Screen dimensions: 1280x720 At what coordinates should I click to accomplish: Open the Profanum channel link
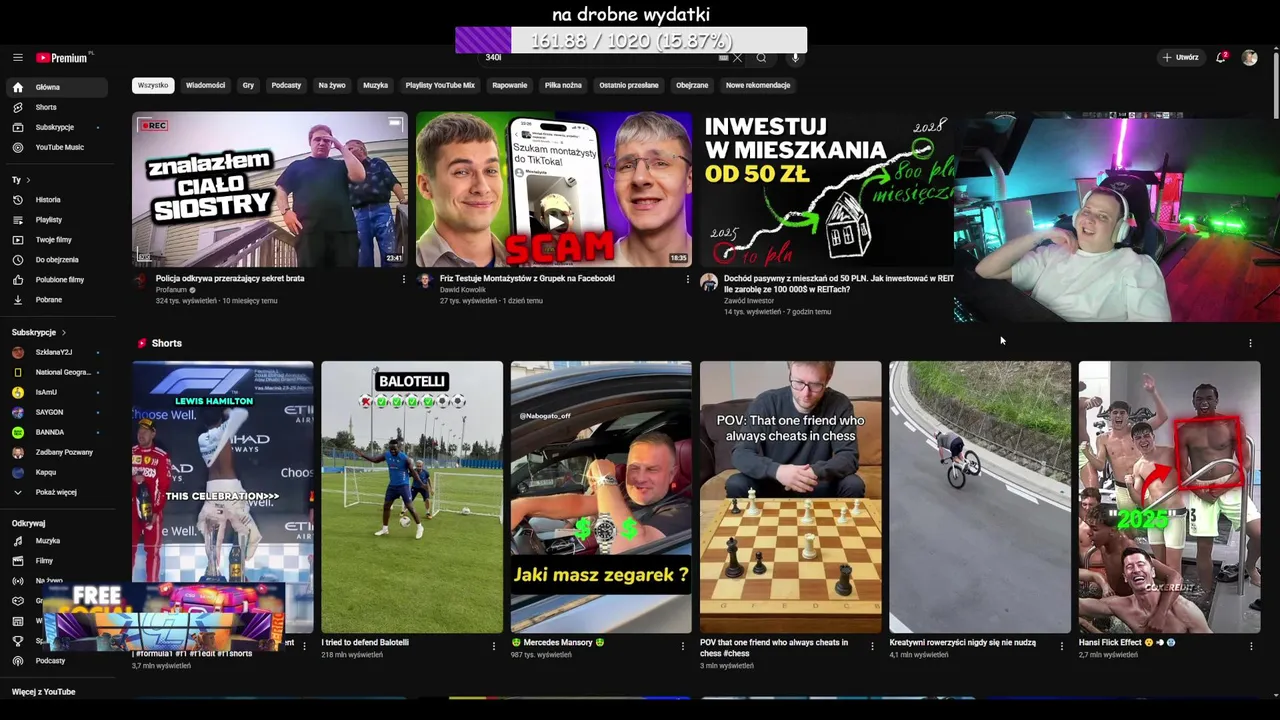coord(171,290)
